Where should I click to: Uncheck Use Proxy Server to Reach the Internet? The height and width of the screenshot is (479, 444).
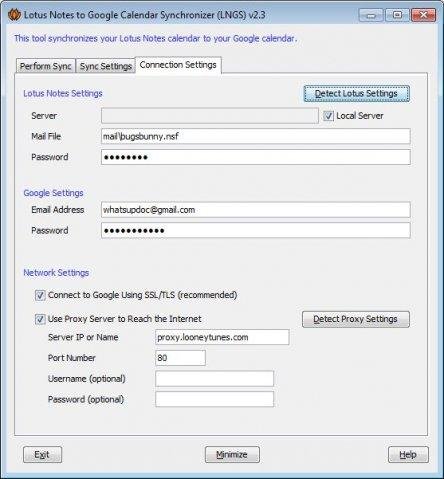[40, 319]
